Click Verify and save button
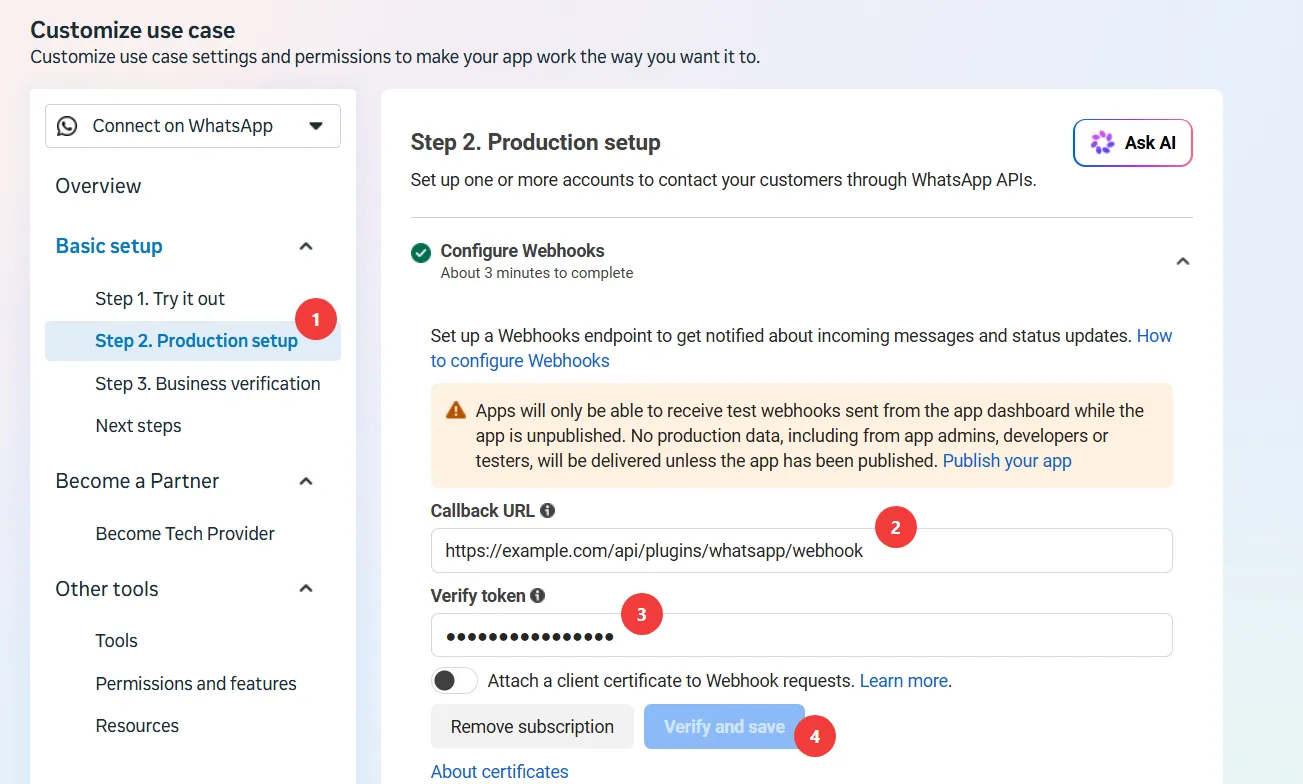 (724, 727)
